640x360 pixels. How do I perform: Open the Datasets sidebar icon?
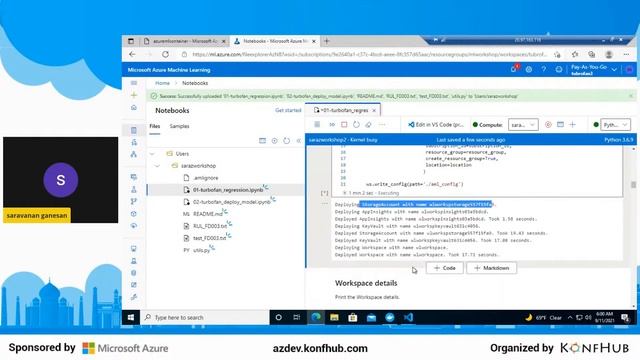coord(134,177)
